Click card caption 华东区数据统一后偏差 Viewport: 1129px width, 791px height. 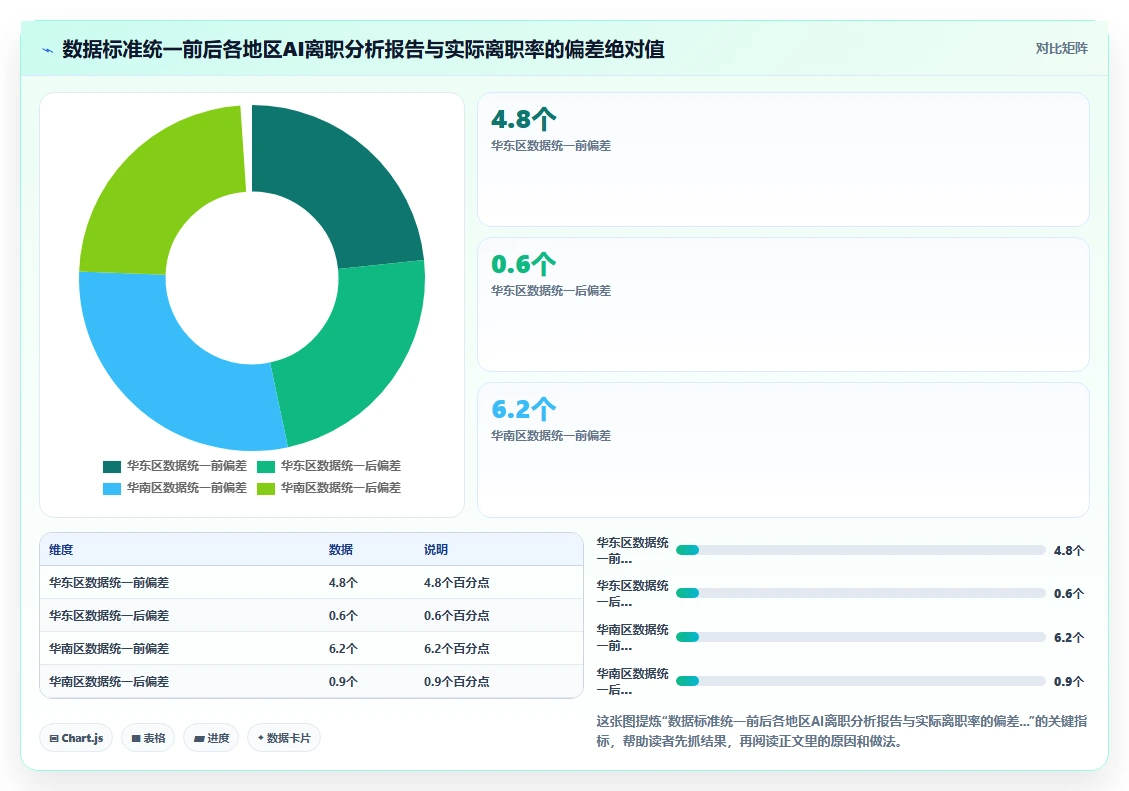click(551, 291)
